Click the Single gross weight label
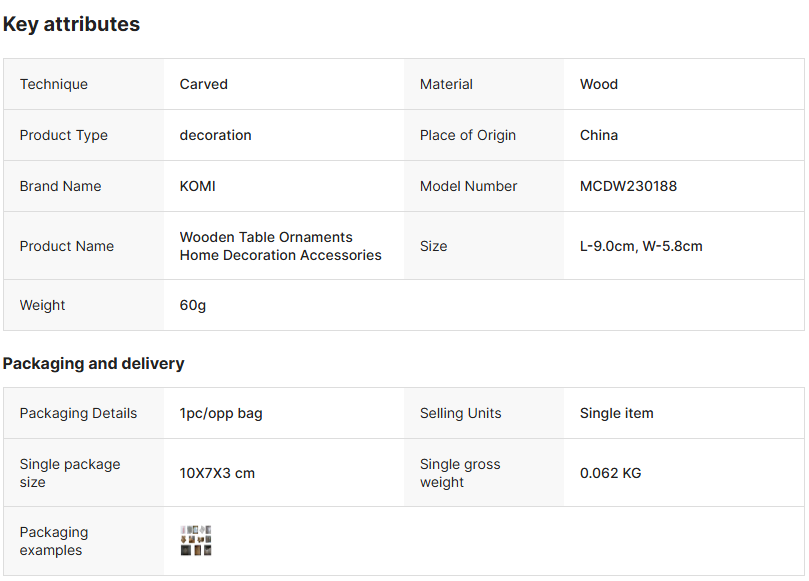 (x=460, y=473)
